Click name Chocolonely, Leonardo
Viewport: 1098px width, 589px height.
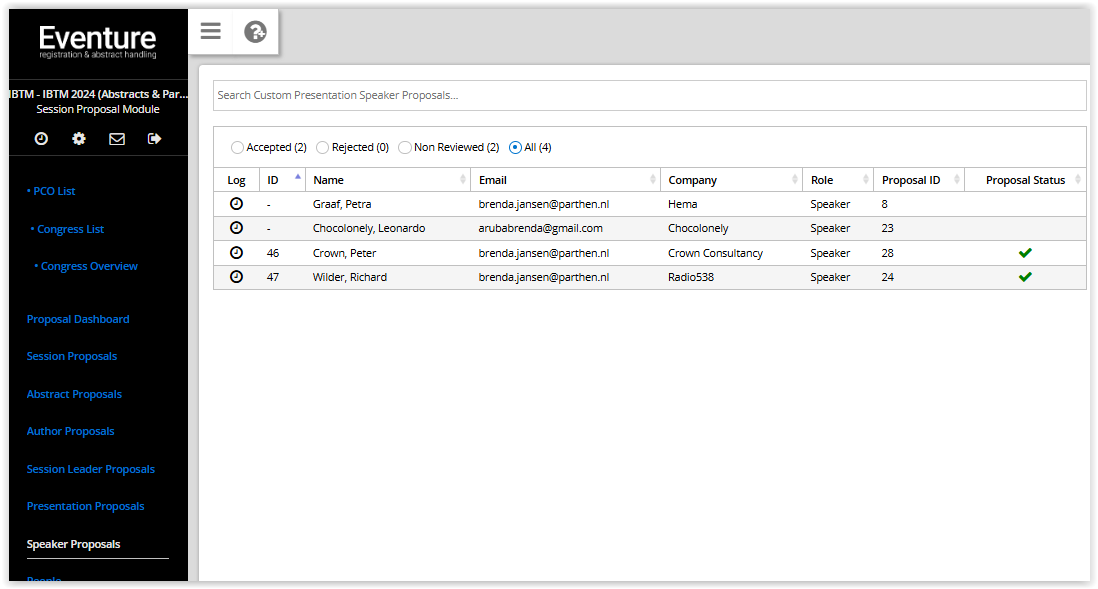click(x=368, y=228)
